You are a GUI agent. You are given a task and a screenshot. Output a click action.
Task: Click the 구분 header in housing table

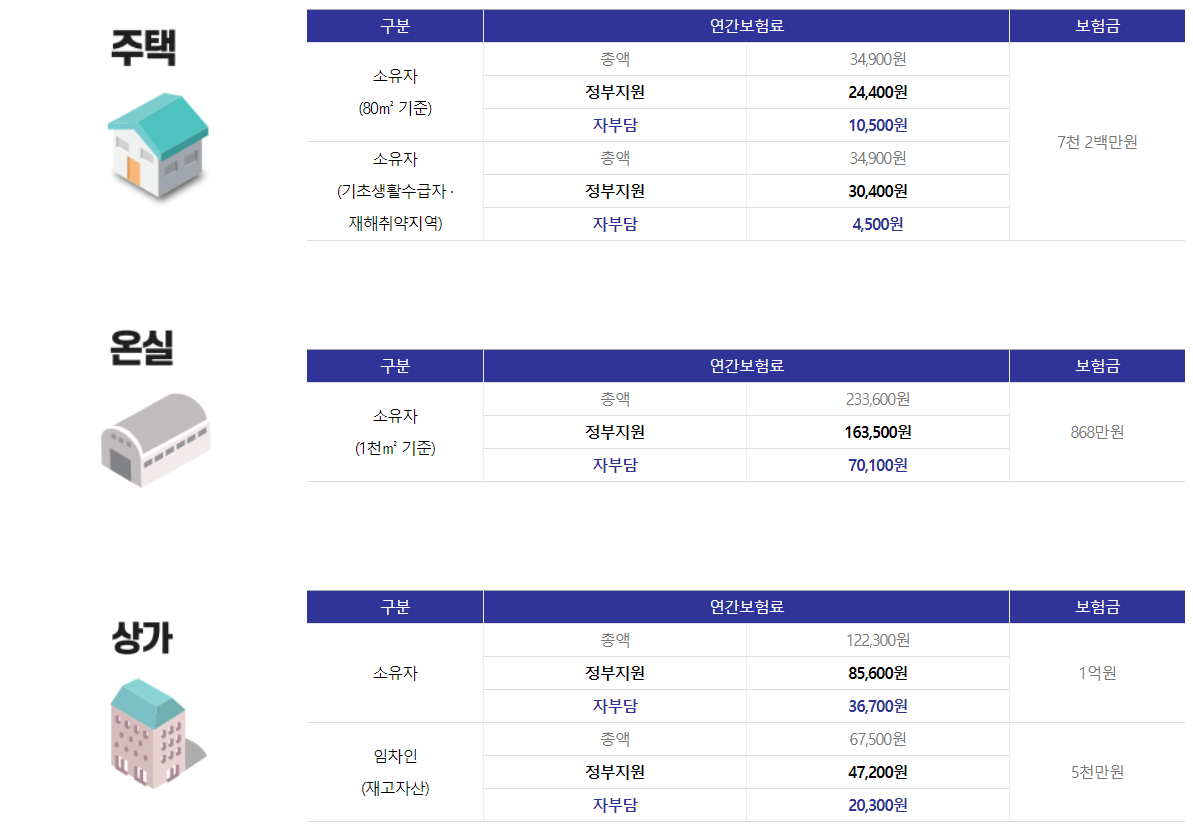[x=395, y=26]
